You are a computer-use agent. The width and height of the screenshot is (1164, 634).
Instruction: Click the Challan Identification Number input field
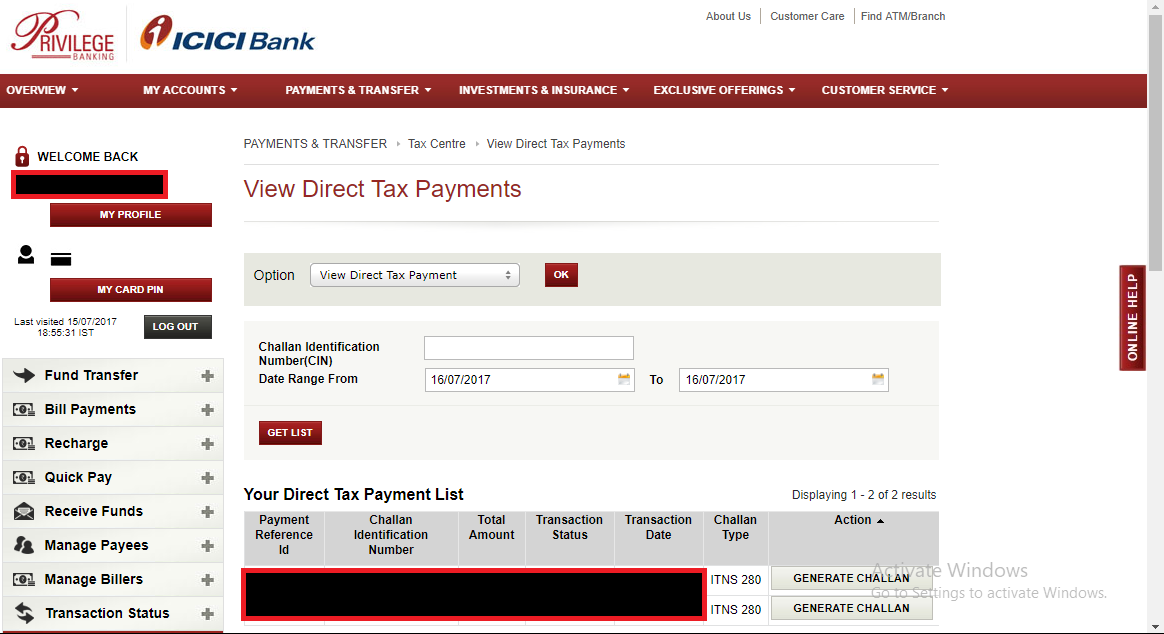pyautogui.click(x=529, y=347)
